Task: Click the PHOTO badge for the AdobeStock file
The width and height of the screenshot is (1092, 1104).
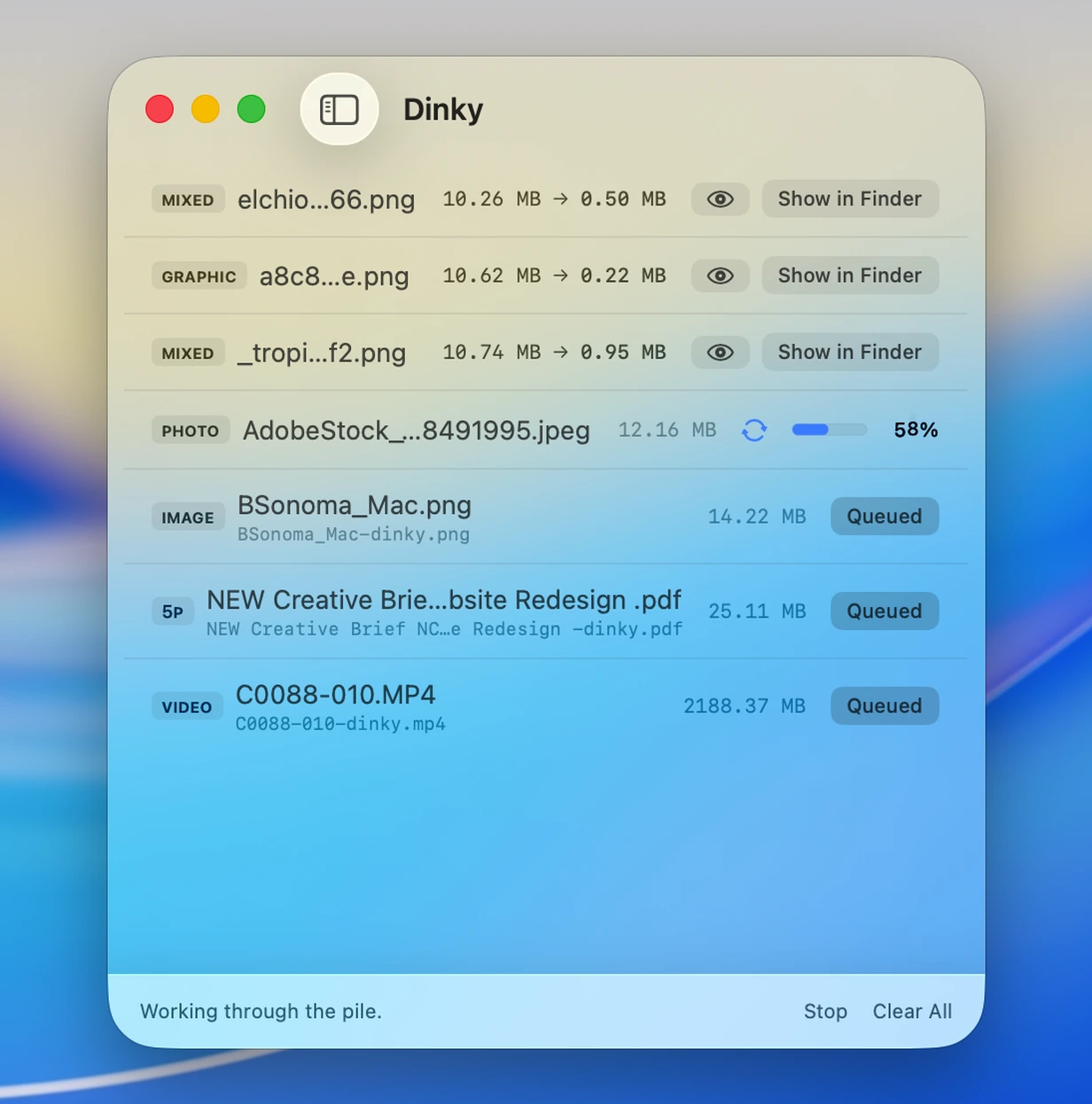Action: [190, 430]
